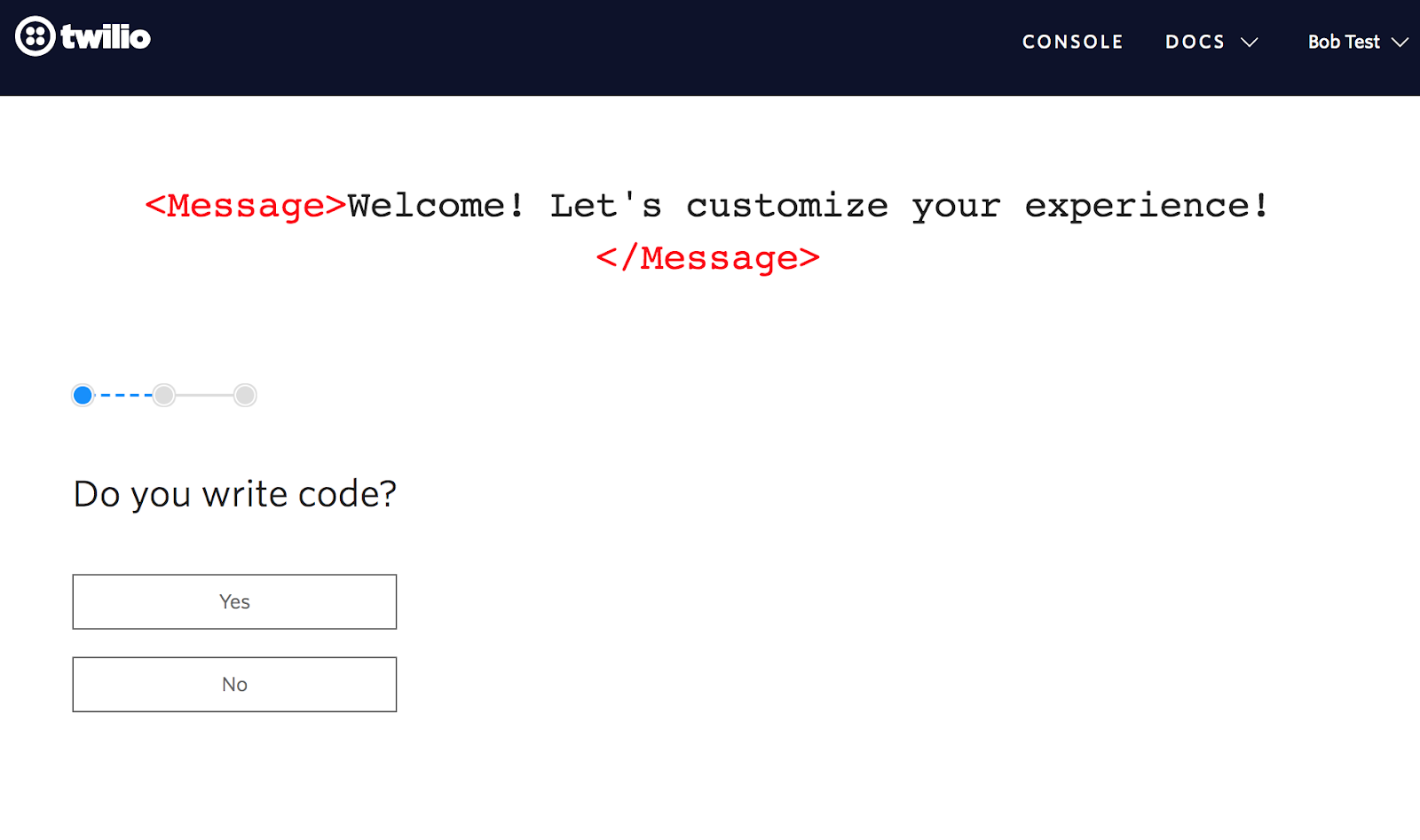This screenshot has width=1420, height=840.
Task: Click the Bob Test account name
Action: pyautogui.click(x=1343, y=42)
